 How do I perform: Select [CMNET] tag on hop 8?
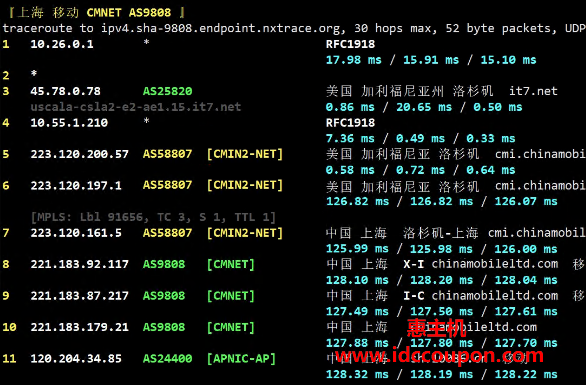pos(231,264)
